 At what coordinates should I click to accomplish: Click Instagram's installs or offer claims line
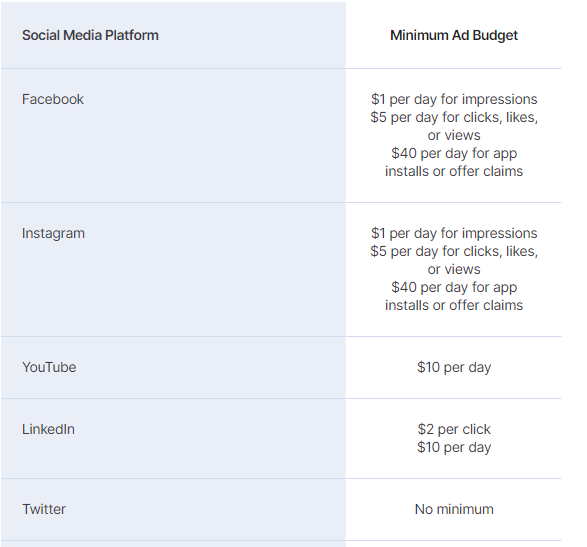454,305
